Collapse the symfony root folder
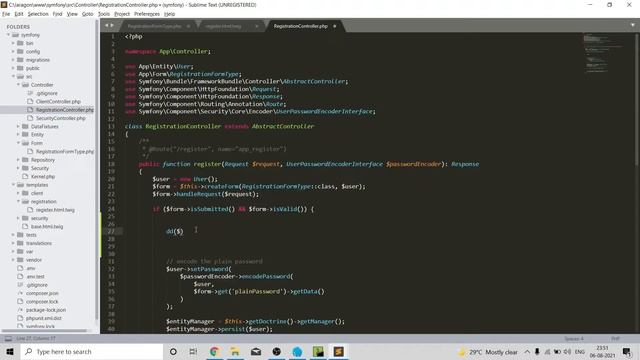The width and height of the screenshot is (640, 360). 9,35
